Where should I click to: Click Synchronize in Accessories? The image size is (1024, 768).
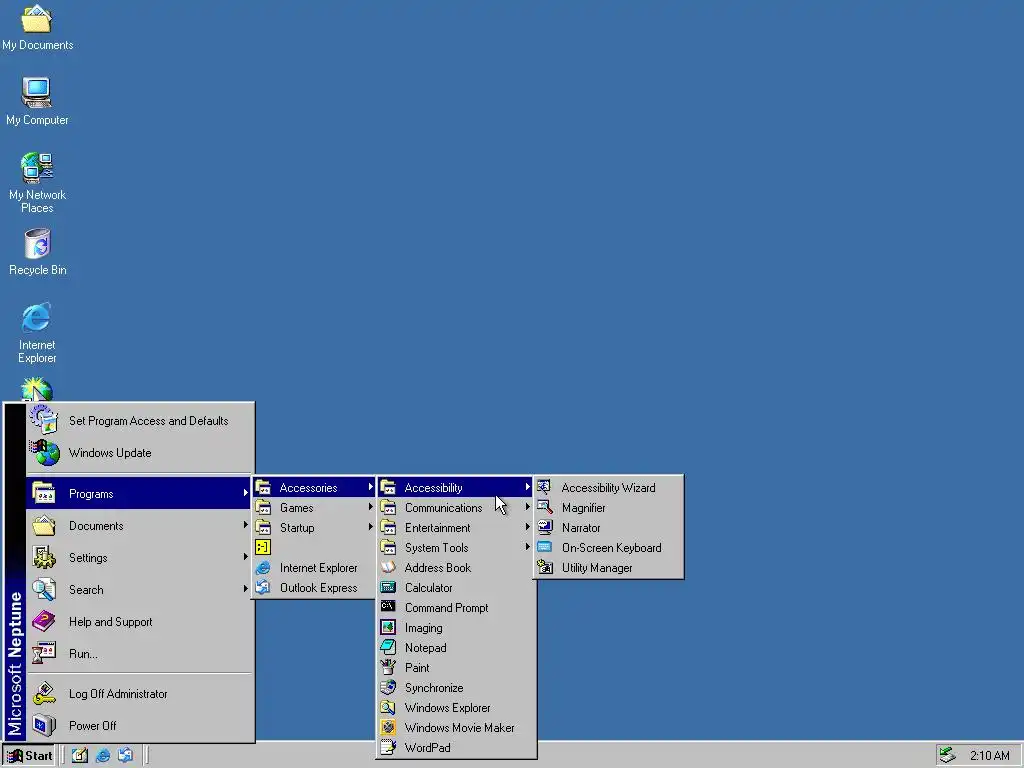(x=456, y=688)
